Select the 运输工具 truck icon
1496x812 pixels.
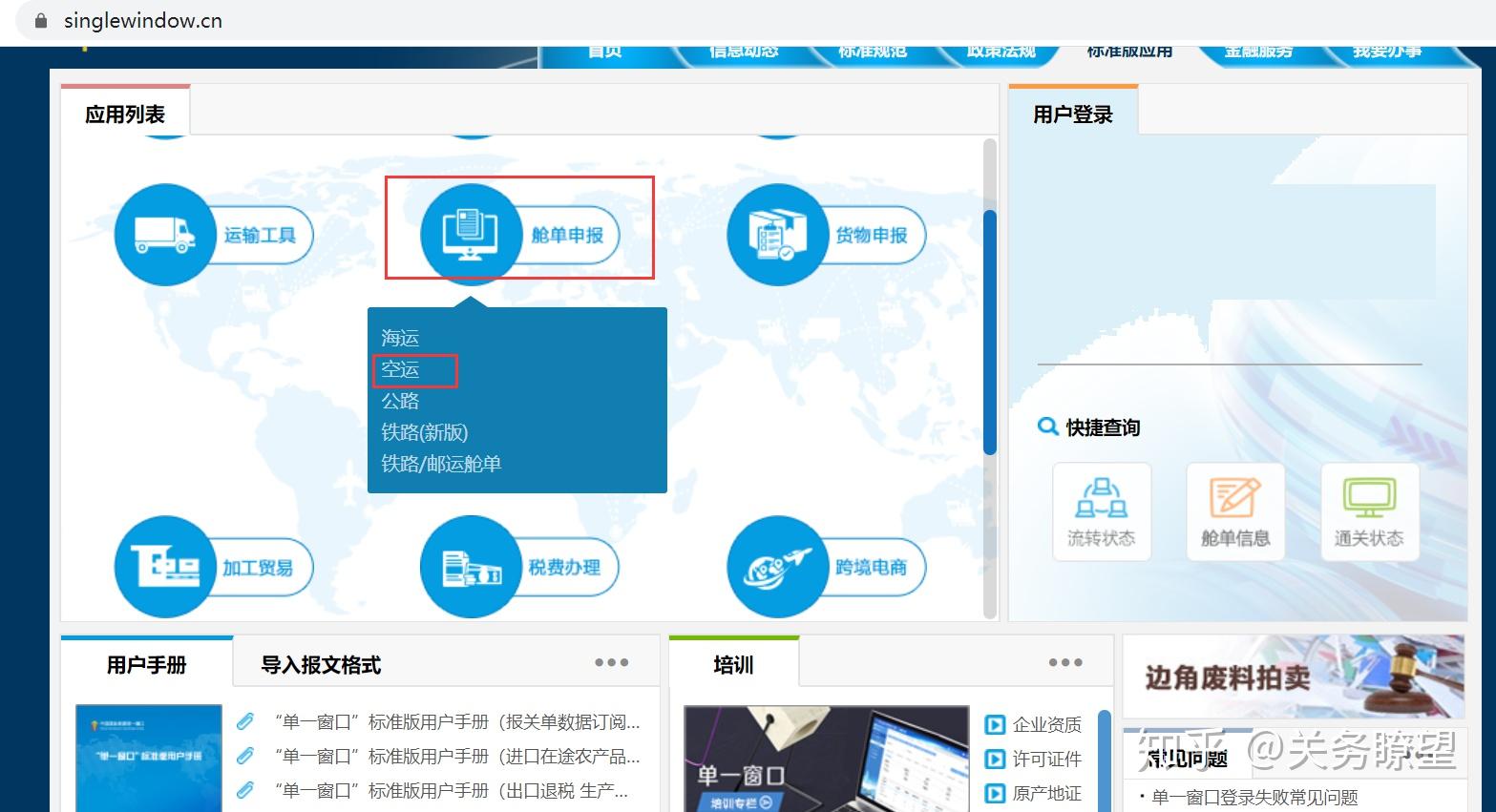click(167, 236)
